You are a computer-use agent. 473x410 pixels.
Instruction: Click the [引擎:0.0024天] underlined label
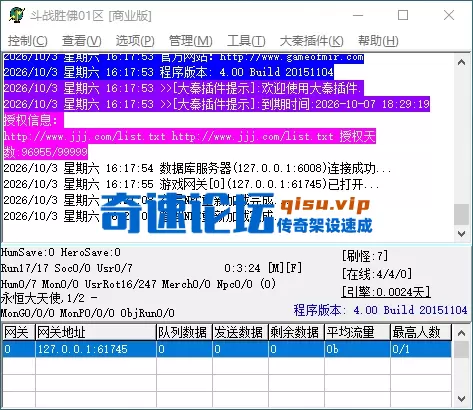(x=386, y=292)
